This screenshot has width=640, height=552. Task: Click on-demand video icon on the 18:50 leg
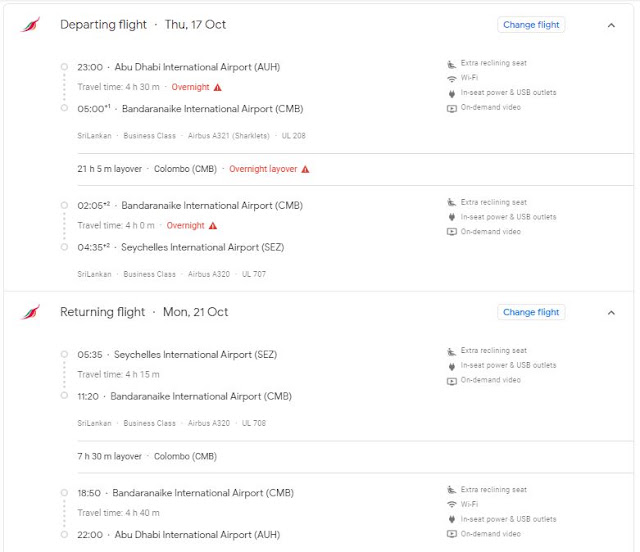(451, 534)
